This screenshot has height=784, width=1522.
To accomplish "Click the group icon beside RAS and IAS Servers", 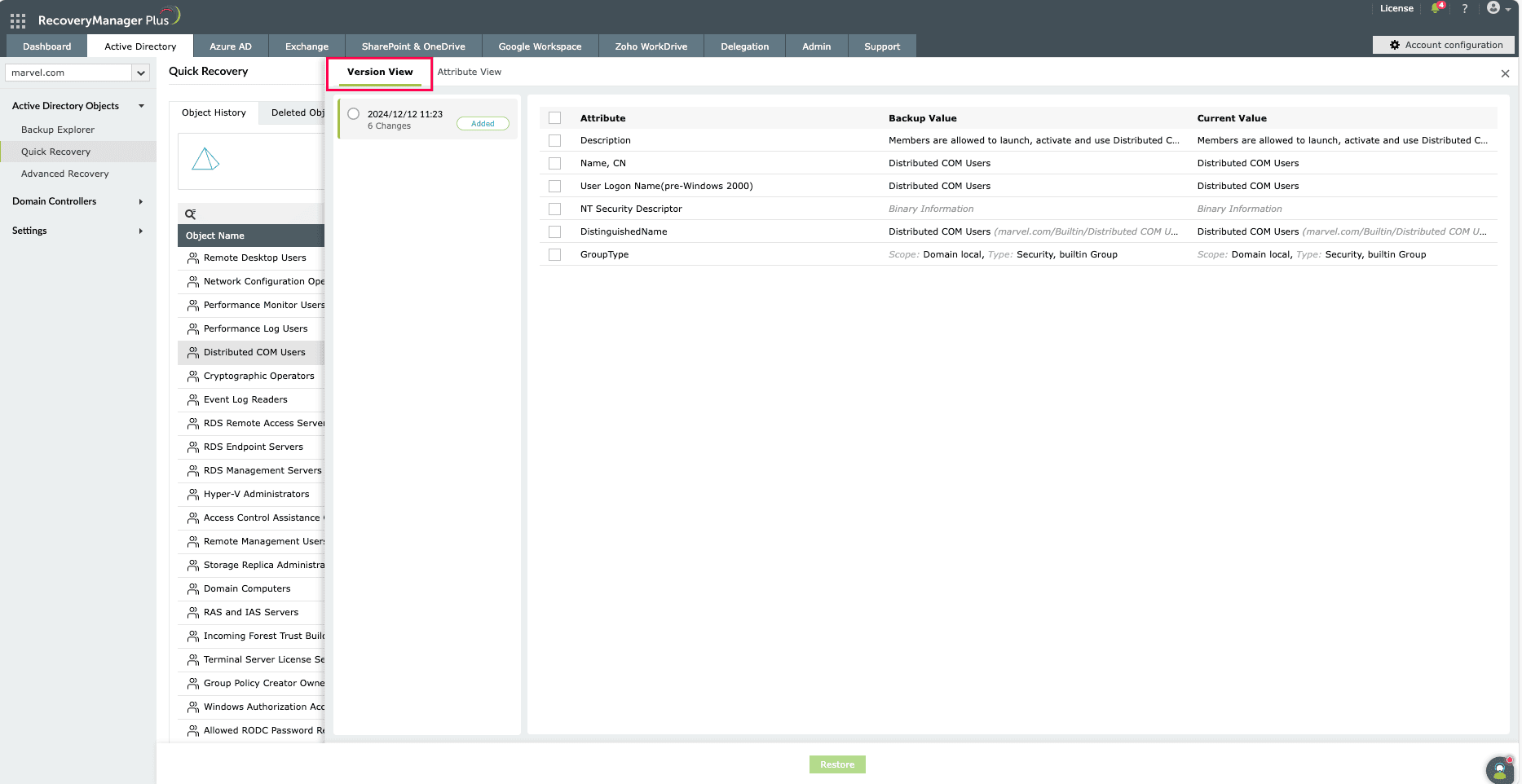I will 193,613.
